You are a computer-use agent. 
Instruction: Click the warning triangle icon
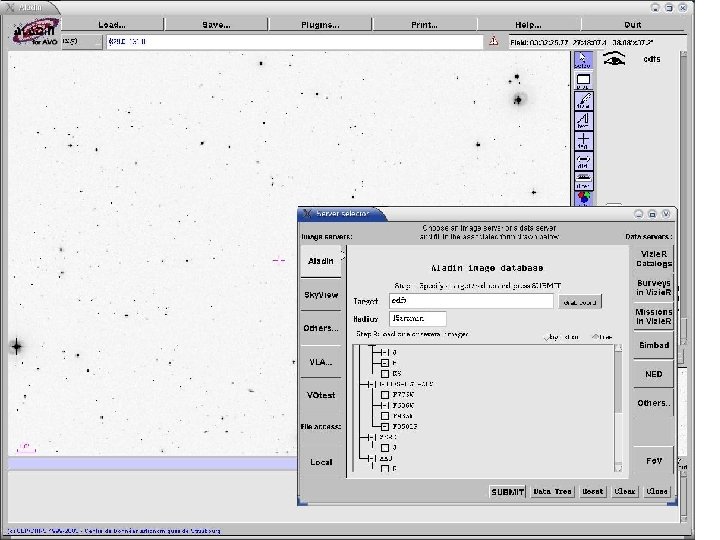pyautogui.click(x=494, y=41)
